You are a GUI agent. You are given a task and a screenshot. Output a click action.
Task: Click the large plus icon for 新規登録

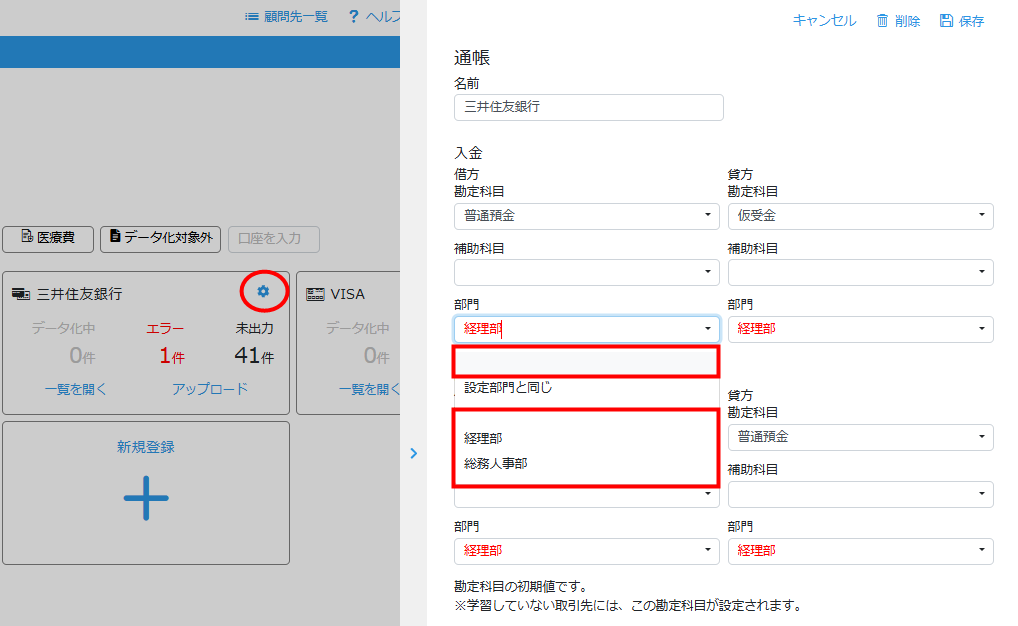click(x=146, y=497)
